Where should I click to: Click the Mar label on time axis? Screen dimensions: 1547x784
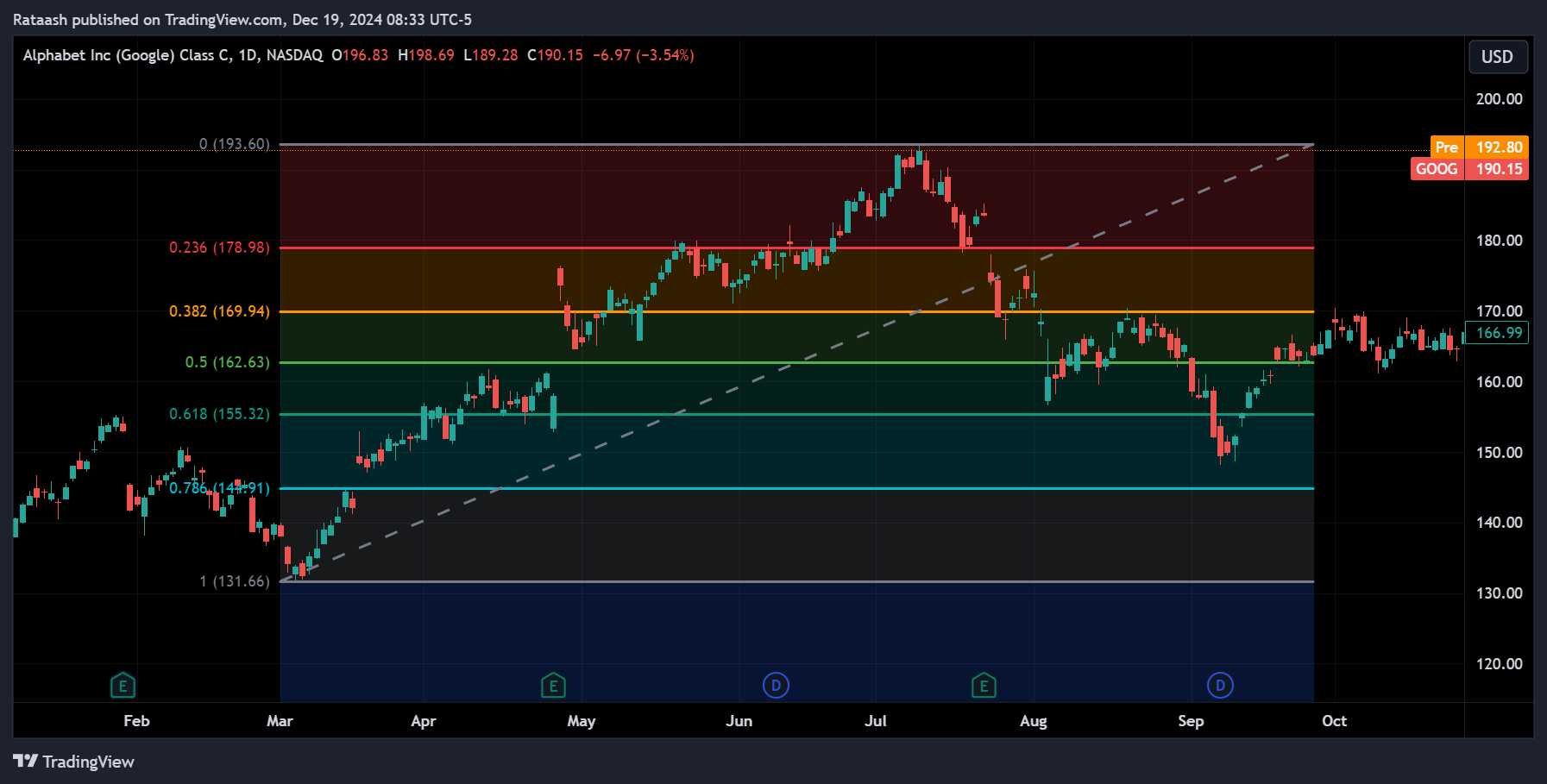(x=280, y=721)
